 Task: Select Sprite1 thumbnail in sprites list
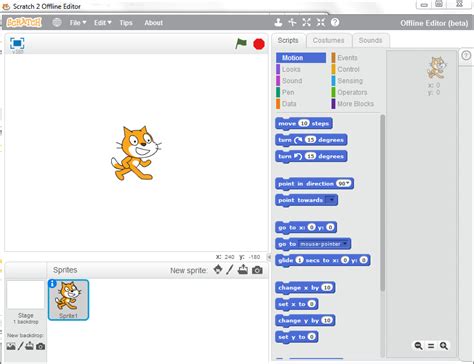pos(69,300)
